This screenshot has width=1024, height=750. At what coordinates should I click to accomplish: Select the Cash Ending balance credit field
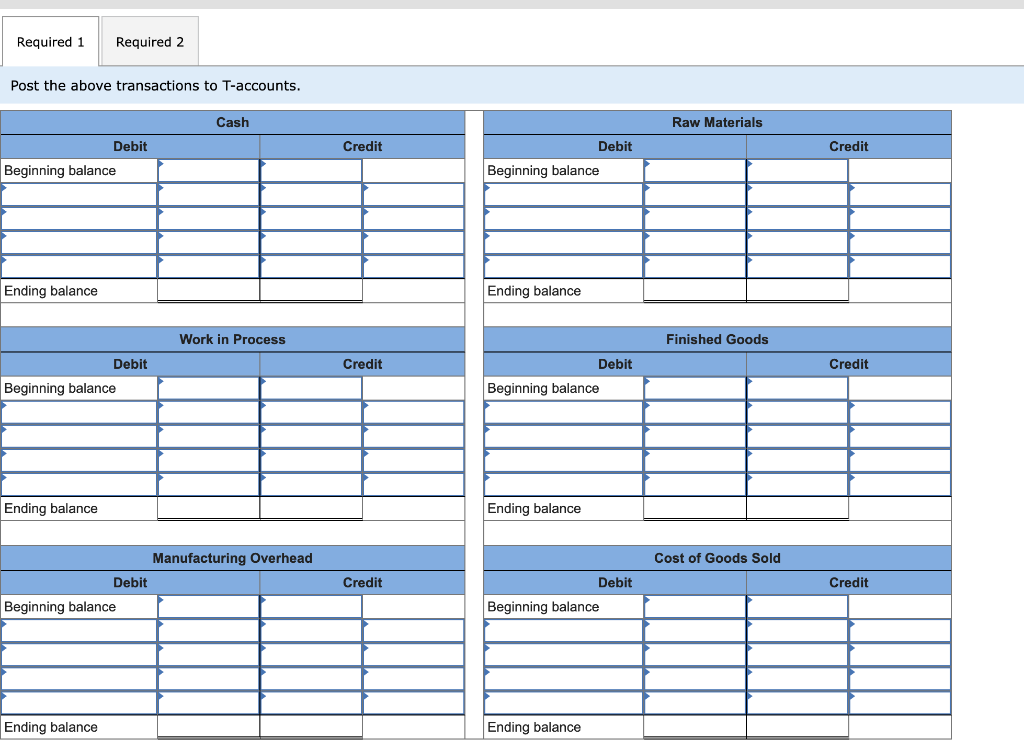311,291
